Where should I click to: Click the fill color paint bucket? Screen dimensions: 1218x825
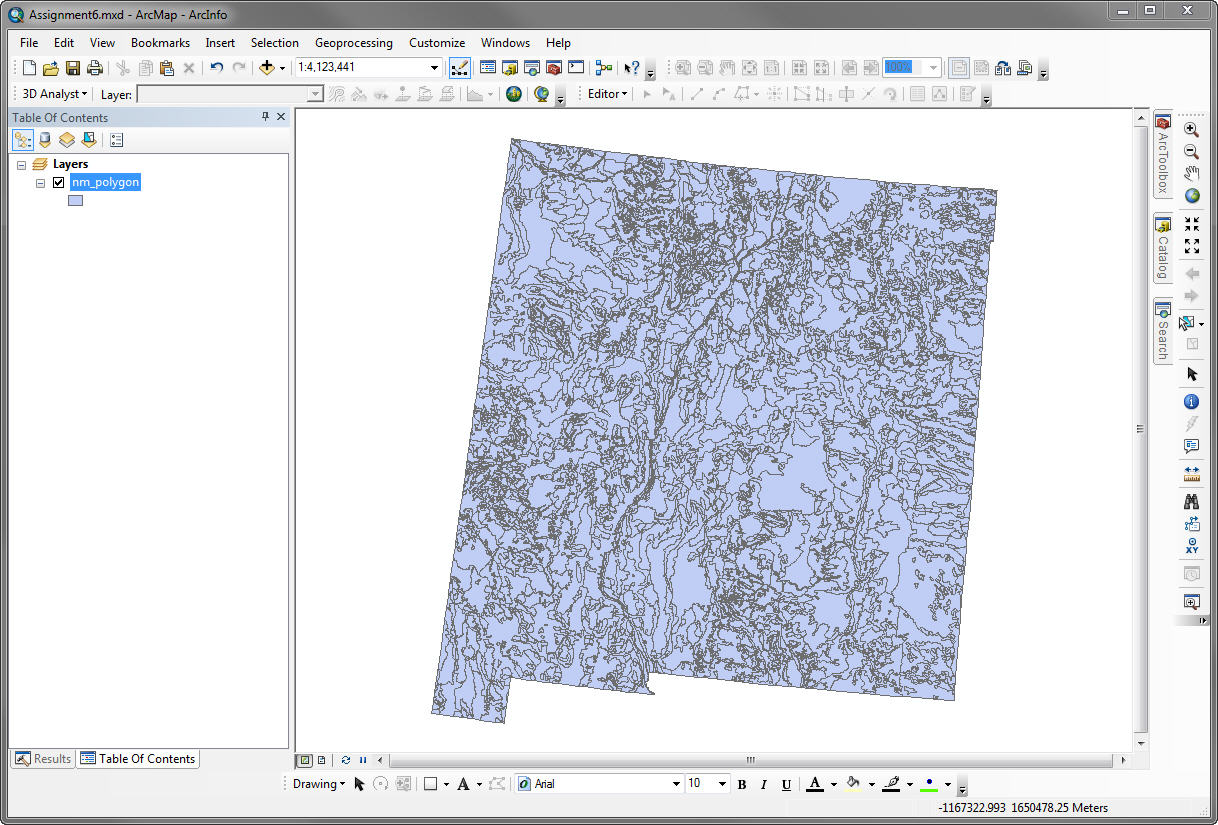[x=853, y=784]
